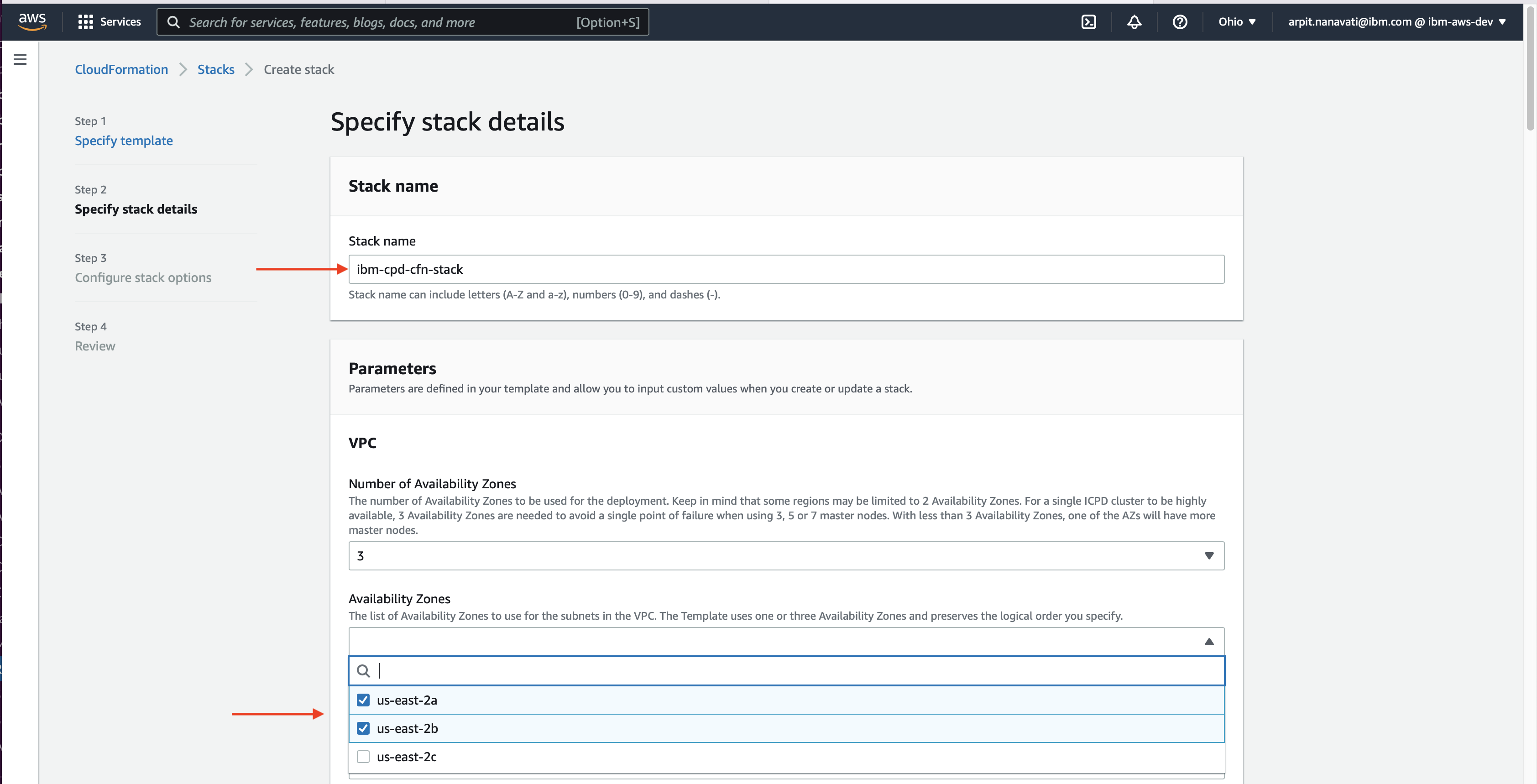Click the magnifier in Availability Zones filter

click(x=363, y=671)
